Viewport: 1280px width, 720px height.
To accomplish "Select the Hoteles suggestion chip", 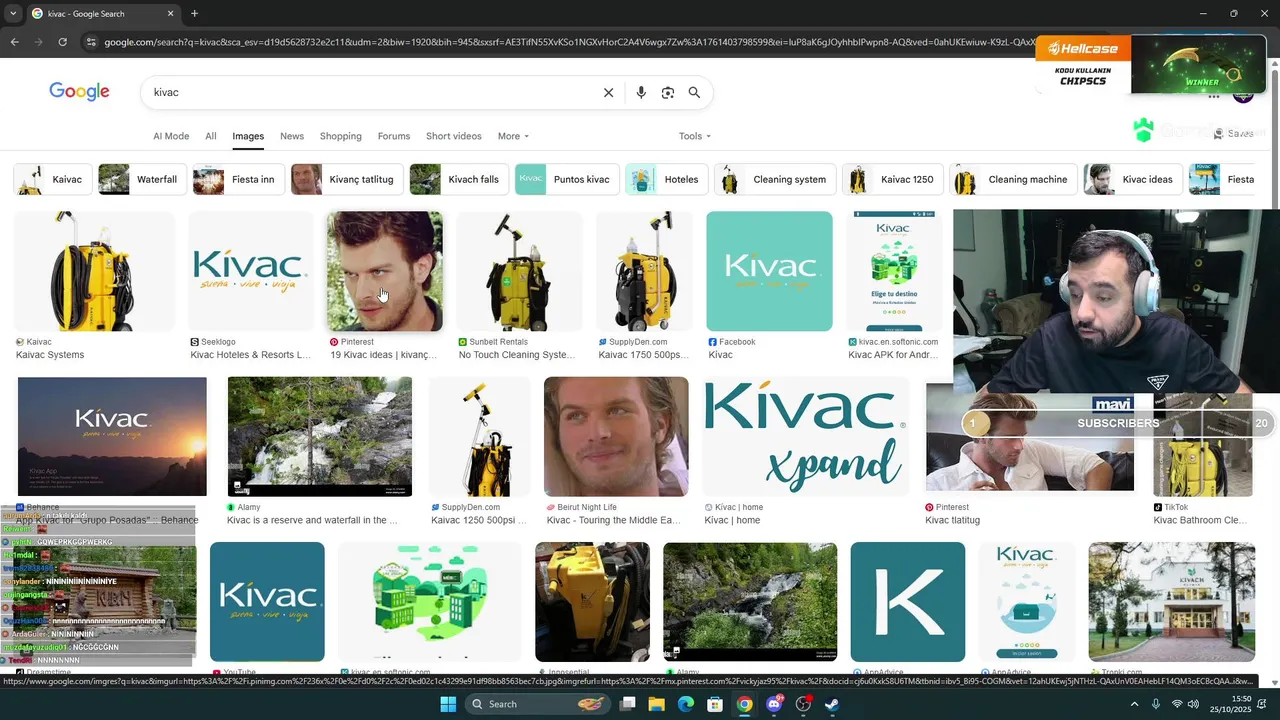I will [667, 179].
